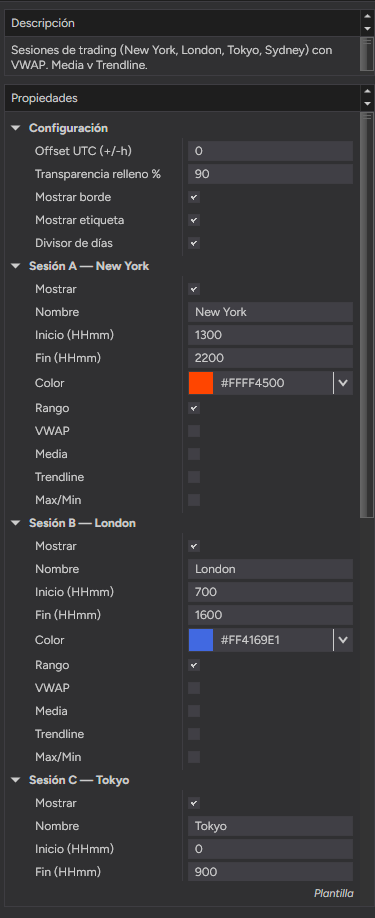Enable Trendline for London session
This screenshot has width=375, height=918.
[194, 734]
